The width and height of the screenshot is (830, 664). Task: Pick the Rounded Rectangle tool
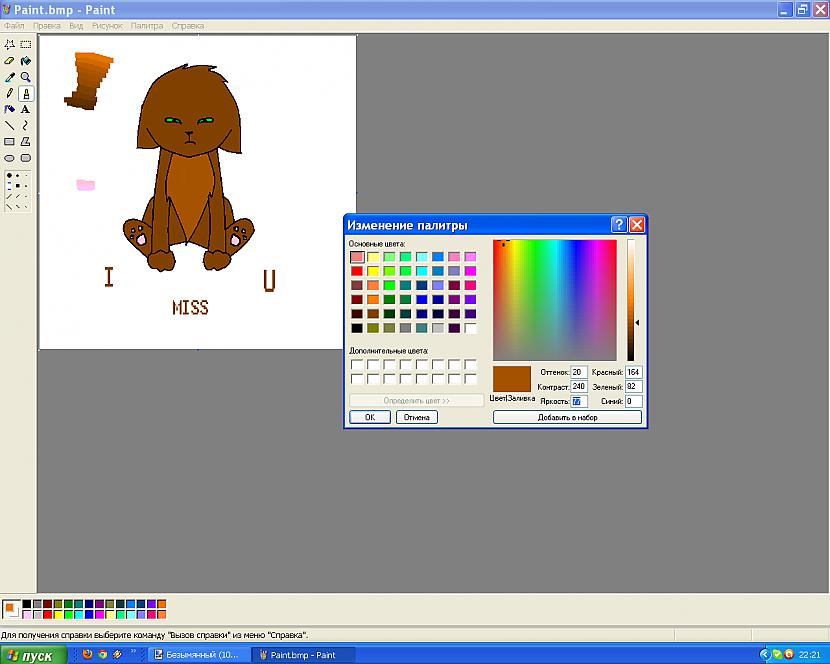(25, 158)
